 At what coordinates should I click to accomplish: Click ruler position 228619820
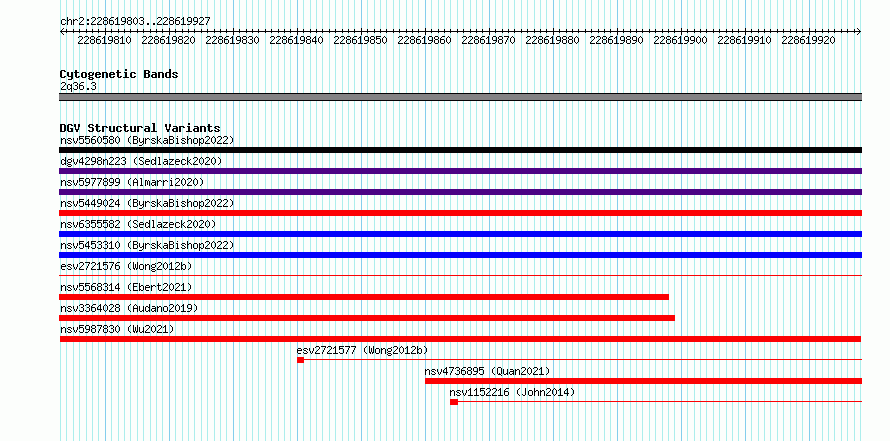(169, 40)
